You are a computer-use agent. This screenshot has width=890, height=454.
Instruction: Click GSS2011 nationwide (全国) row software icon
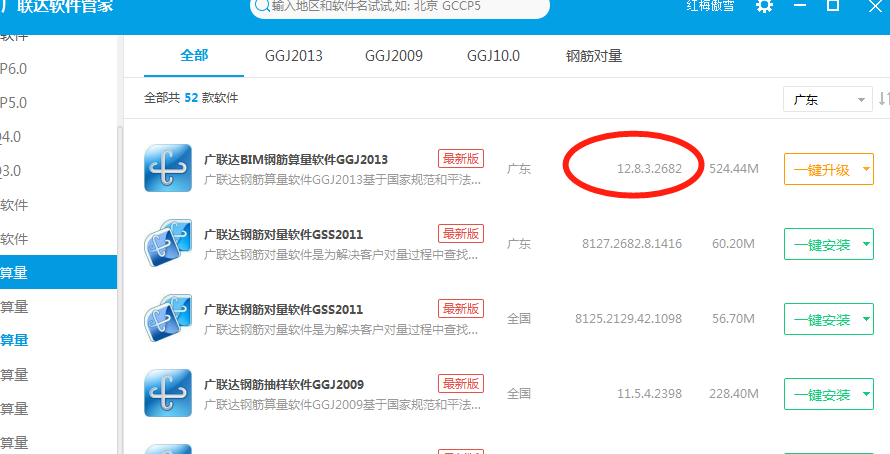[x=168, y=318]
